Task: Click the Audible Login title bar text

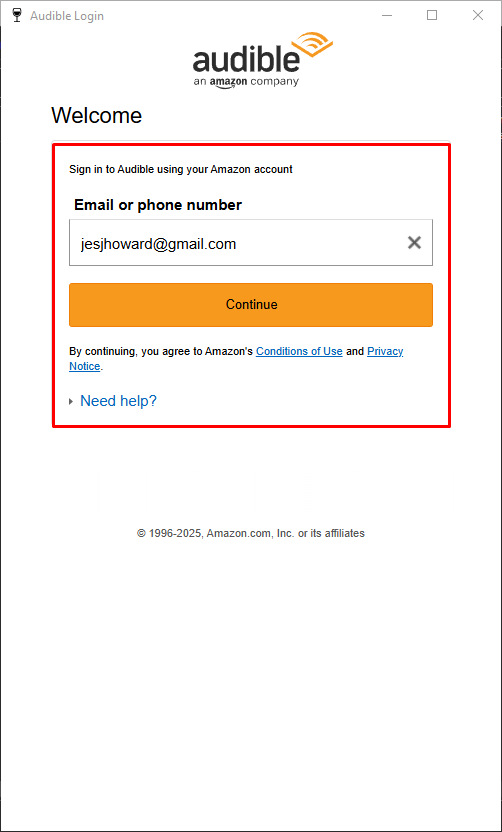Action: (67, 16)
